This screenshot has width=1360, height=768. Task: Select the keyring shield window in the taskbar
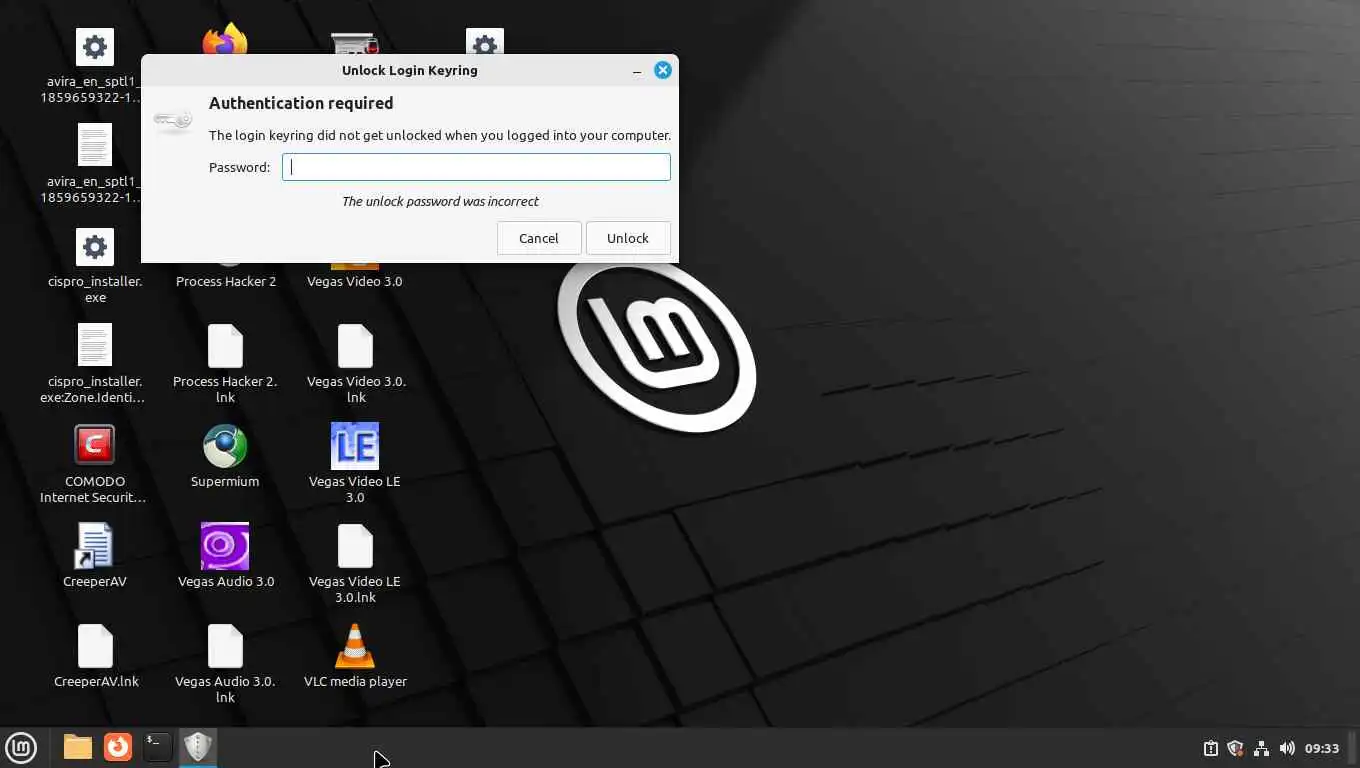click(x=198, y=747)
